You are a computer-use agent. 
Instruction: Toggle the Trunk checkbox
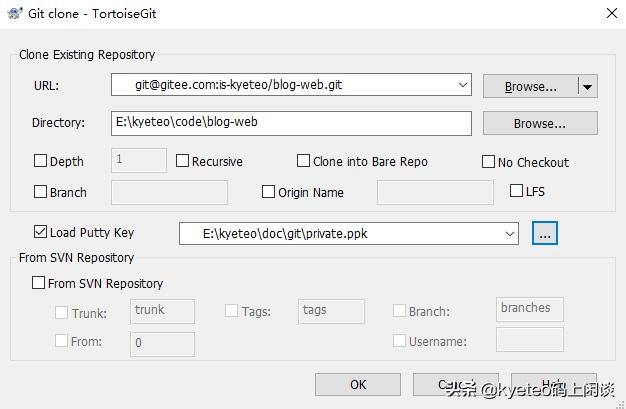pos(61,312)
